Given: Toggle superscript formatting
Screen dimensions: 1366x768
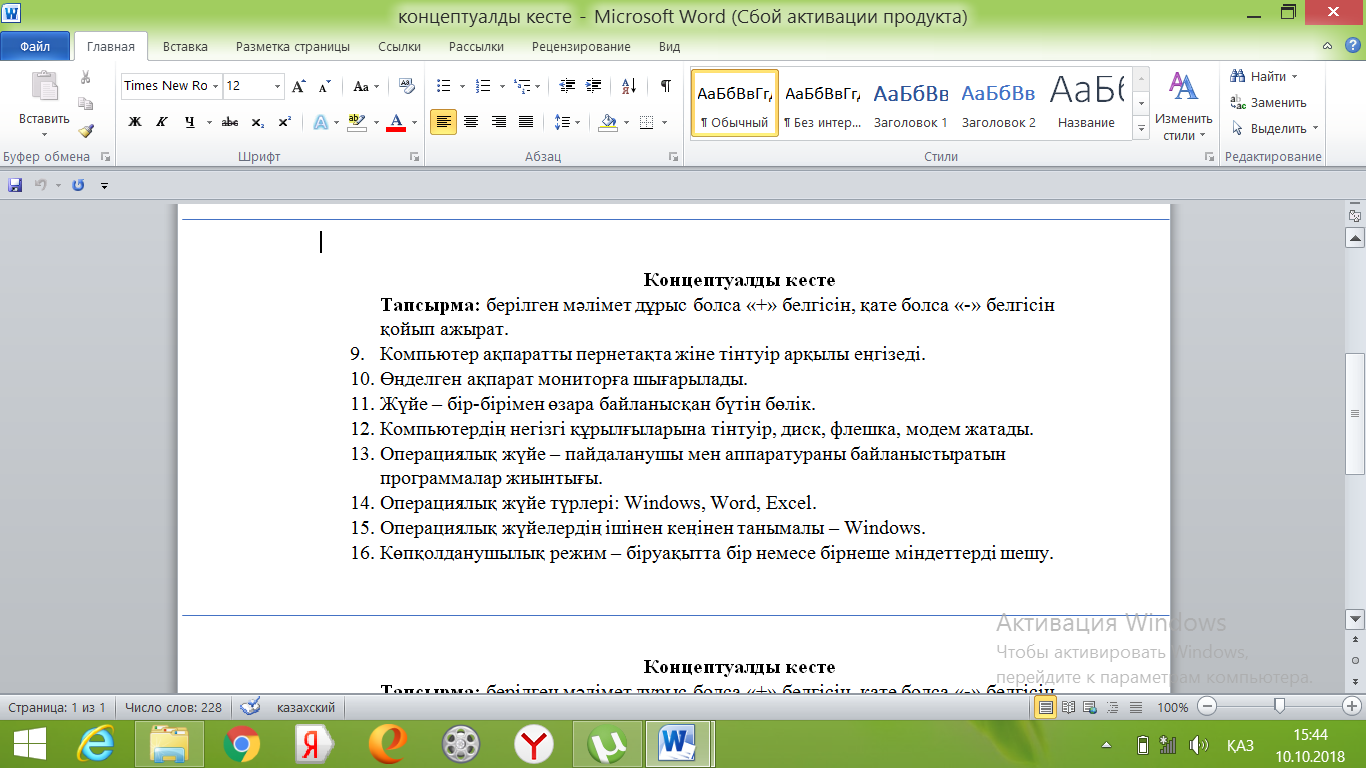Looking at the screenshot, I should point(285,122).
